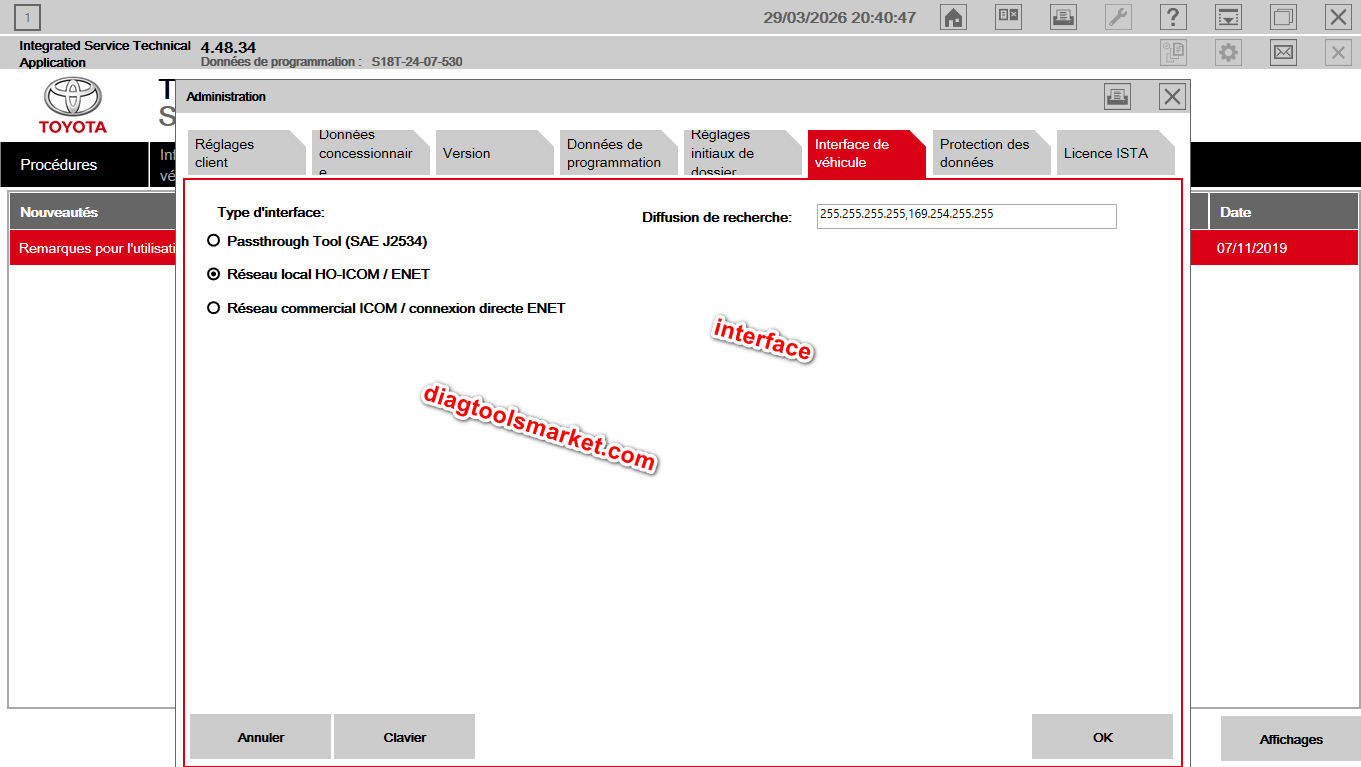The height and width of the screenshot is (767, 1361).
Task: Click the printer icon in the top toolbar
Action: (1063, 17)
